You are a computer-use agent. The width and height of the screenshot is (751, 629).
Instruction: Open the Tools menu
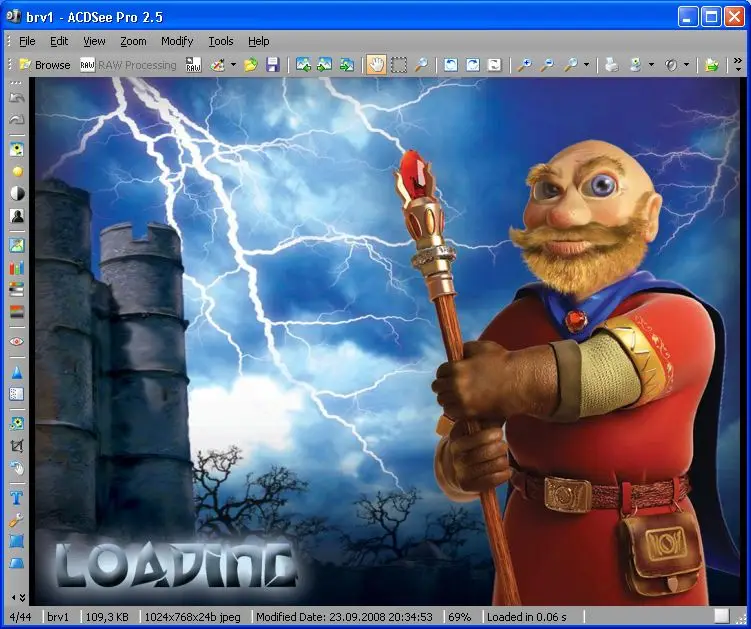point(221,41)
